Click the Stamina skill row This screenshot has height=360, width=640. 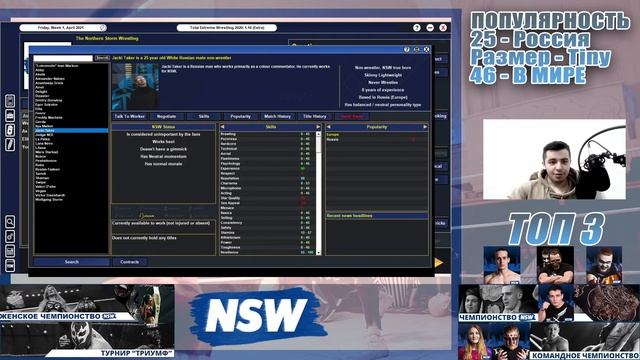pos(268,233)
